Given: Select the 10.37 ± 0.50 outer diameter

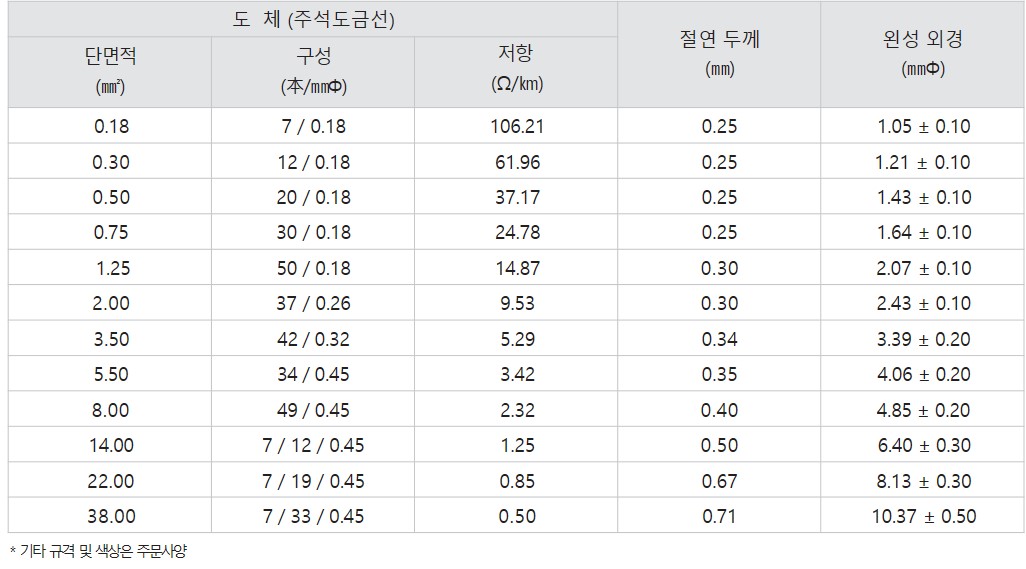Looking at the screenshot, I should click(x=923, y=516).
